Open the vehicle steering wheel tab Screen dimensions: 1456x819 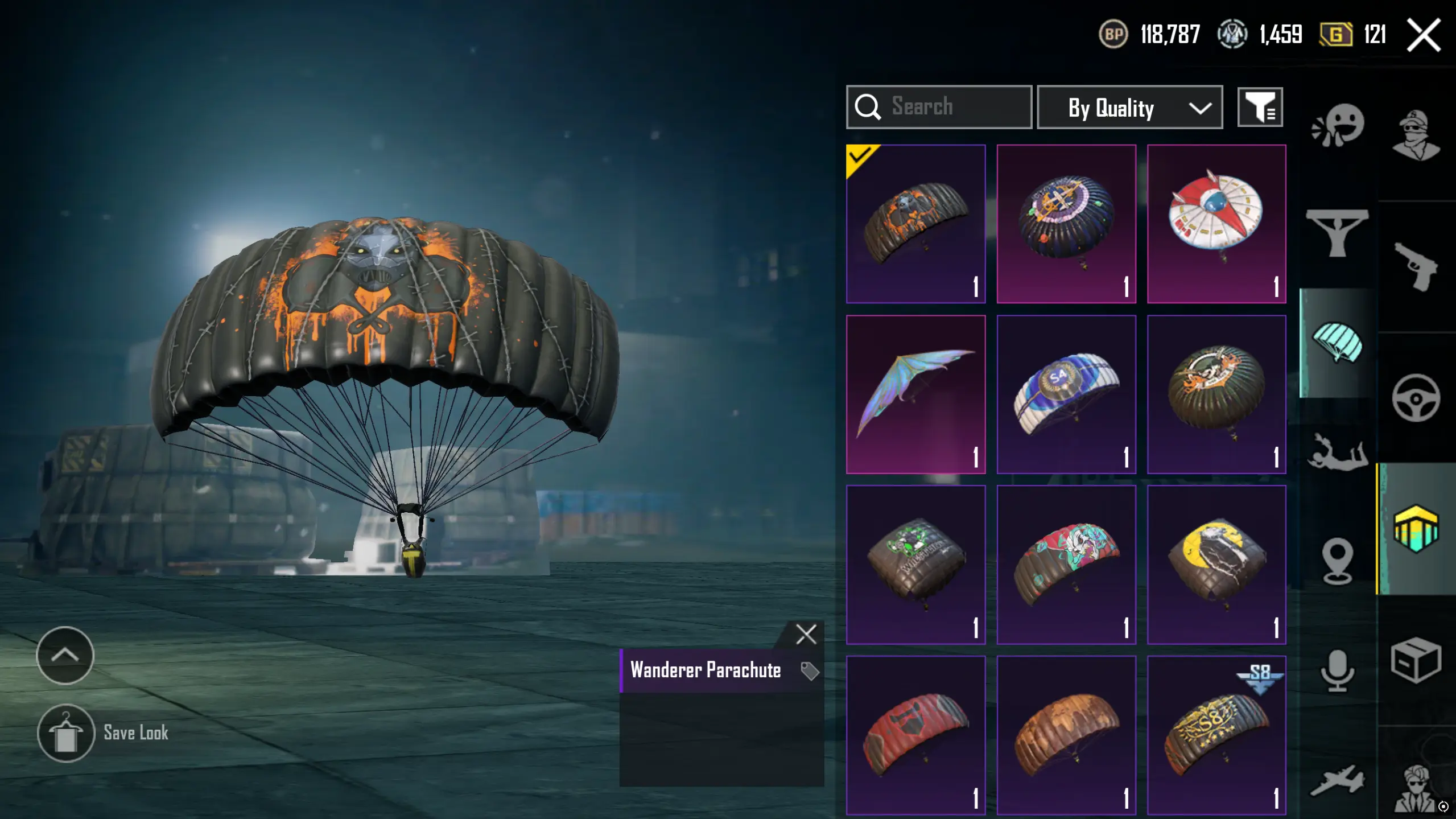click(x=1416, y=397)
